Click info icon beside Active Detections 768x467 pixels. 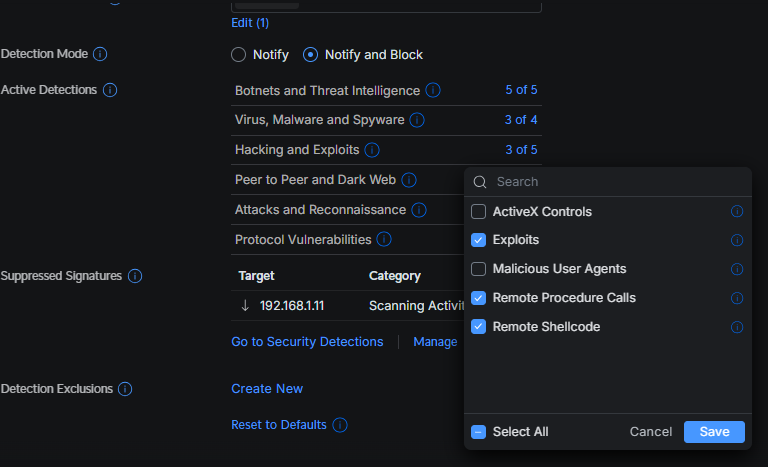(110, 90)
